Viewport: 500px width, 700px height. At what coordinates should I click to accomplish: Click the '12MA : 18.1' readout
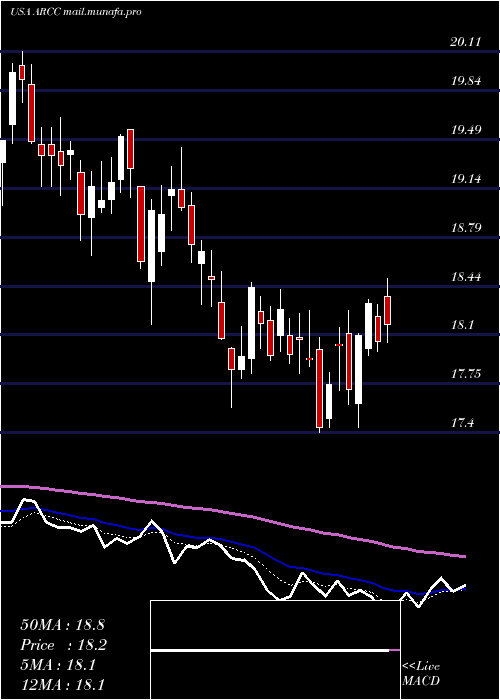click(x=62, y=684)
